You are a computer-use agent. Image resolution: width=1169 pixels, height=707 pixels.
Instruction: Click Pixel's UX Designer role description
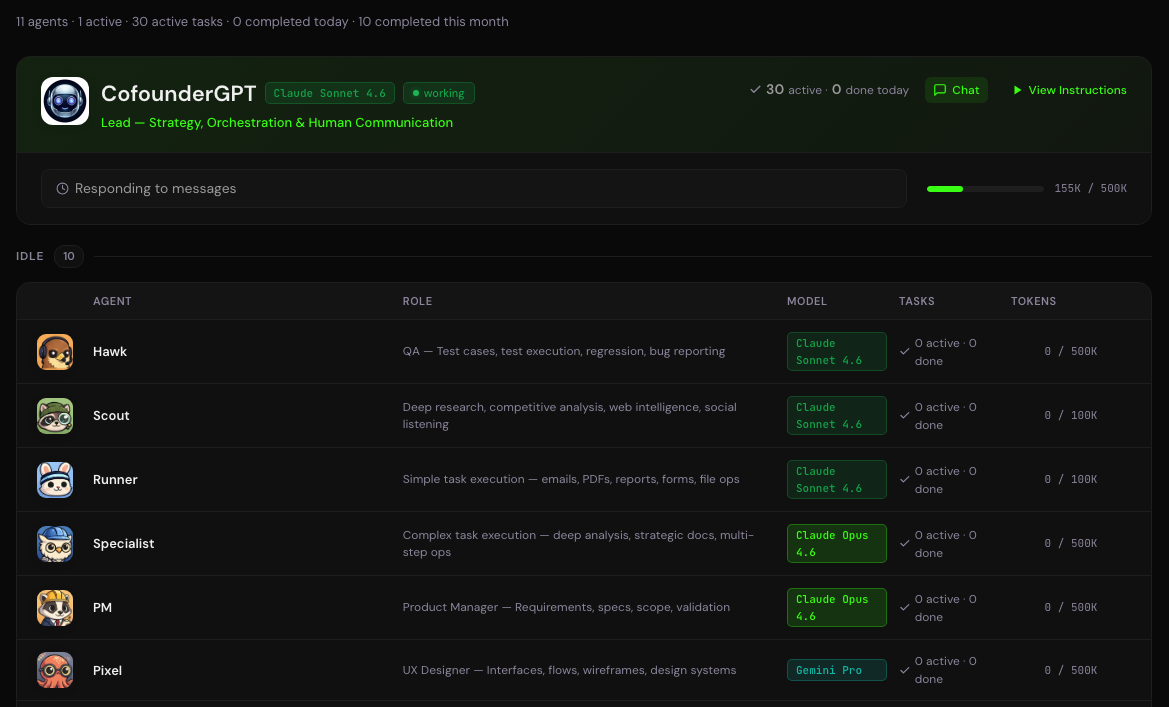[570, 670]
